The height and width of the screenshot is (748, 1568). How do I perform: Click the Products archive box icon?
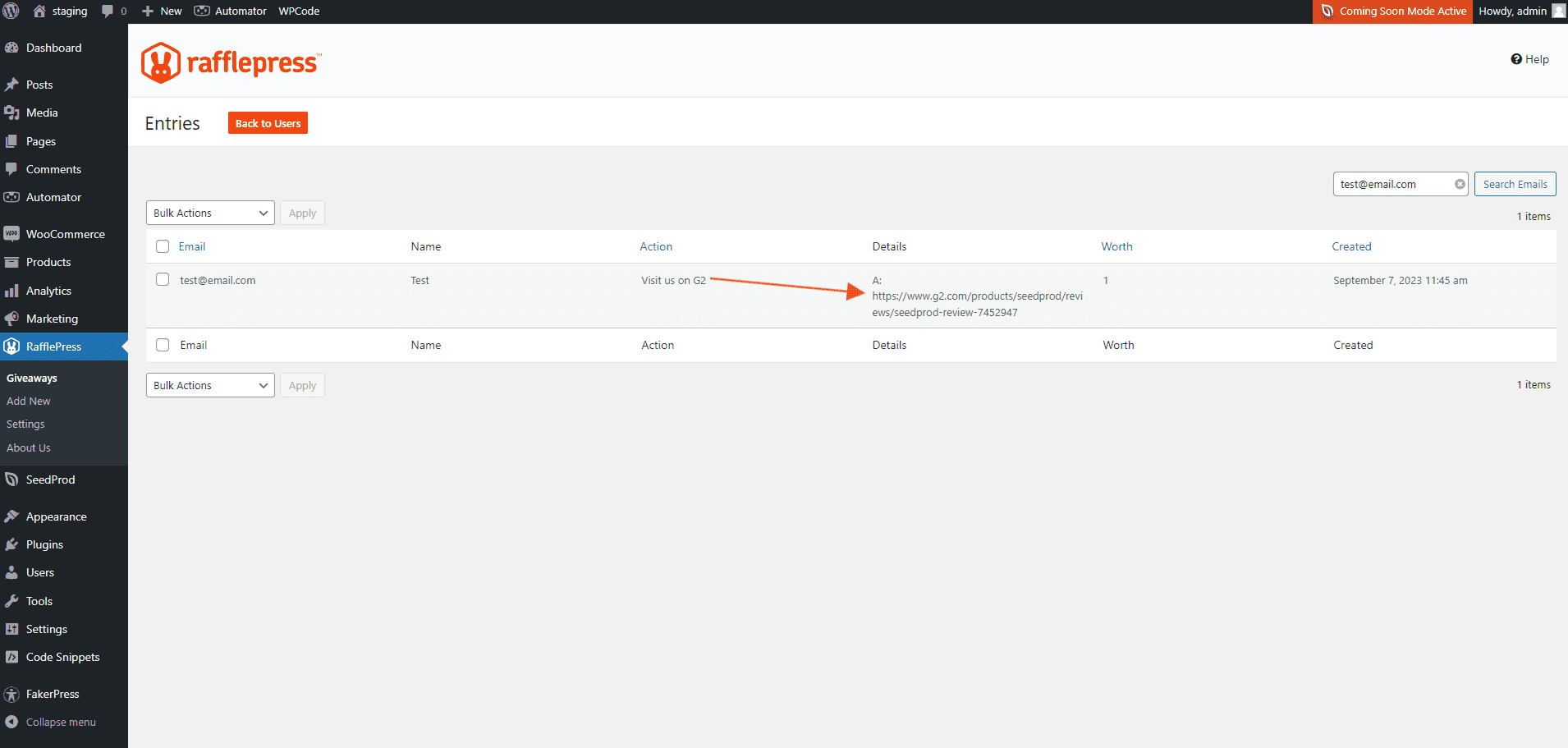point(11,262)
